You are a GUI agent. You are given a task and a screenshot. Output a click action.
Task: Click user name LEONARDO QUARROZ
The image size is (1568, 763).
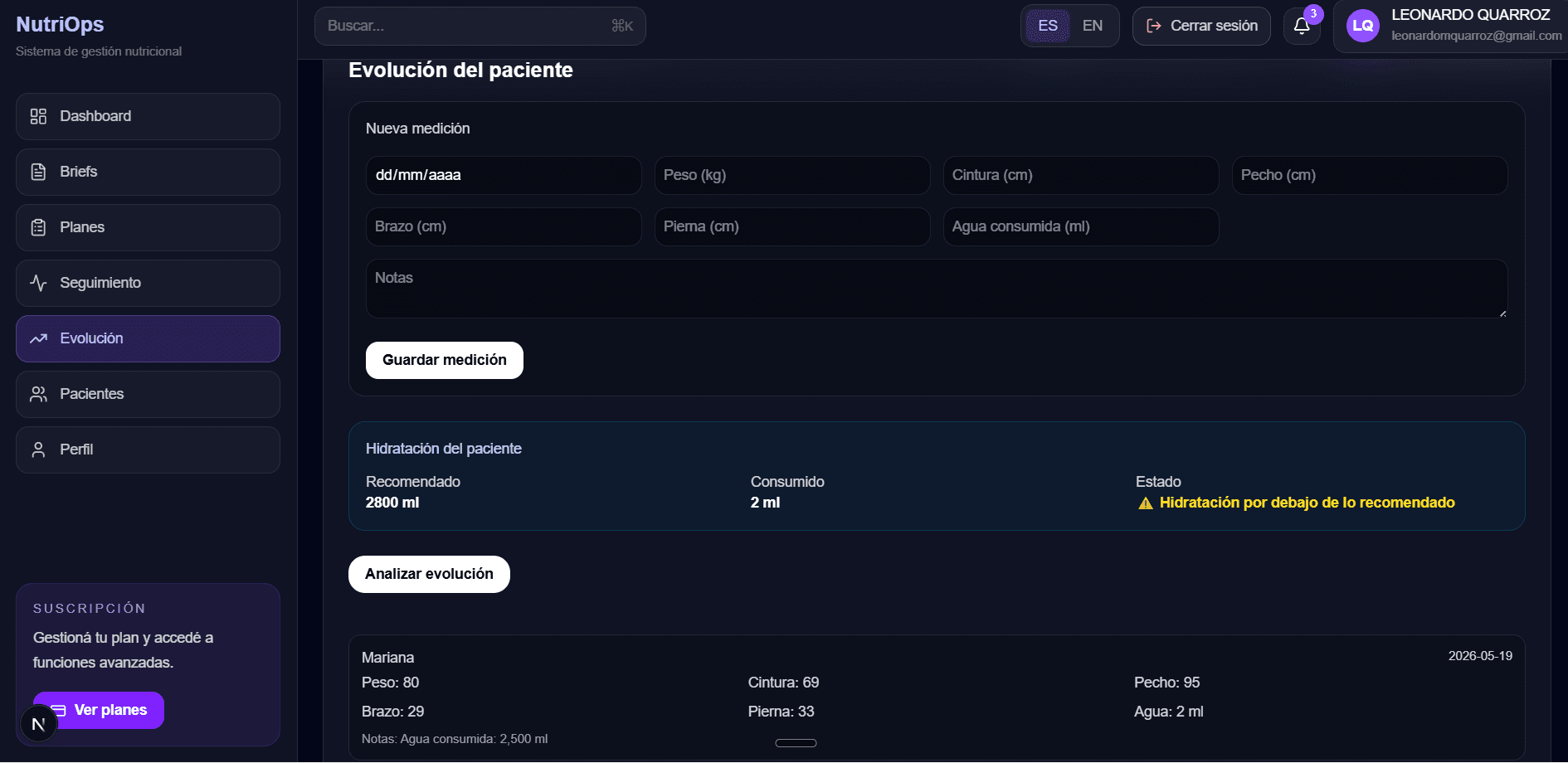1470,15
